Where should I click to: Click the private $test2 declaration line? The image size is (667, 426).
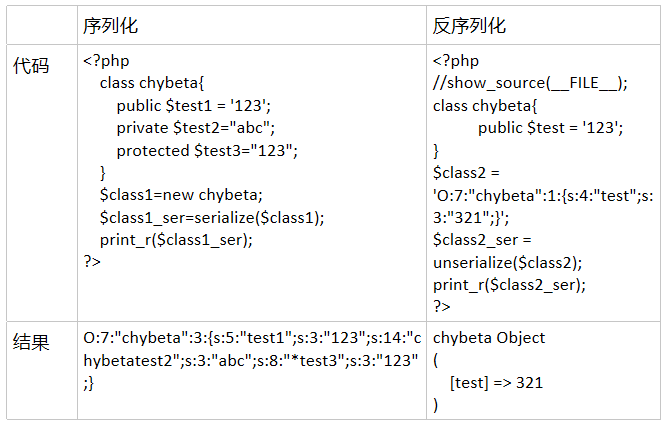(x=195, y=128)
